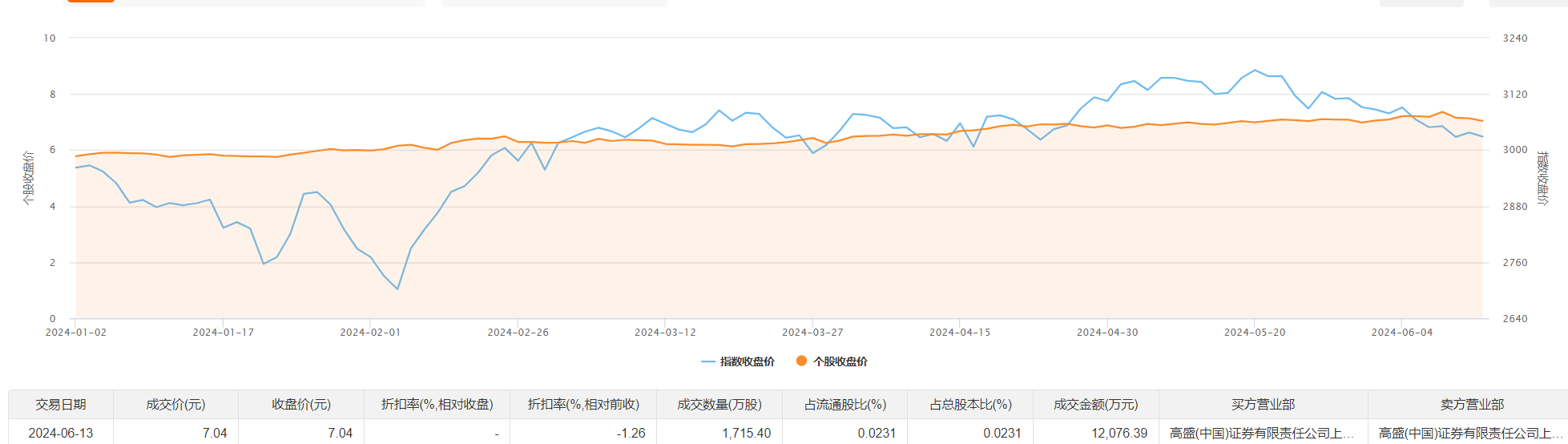Toggle the 个股收盘价 legend series

(832, 361)
